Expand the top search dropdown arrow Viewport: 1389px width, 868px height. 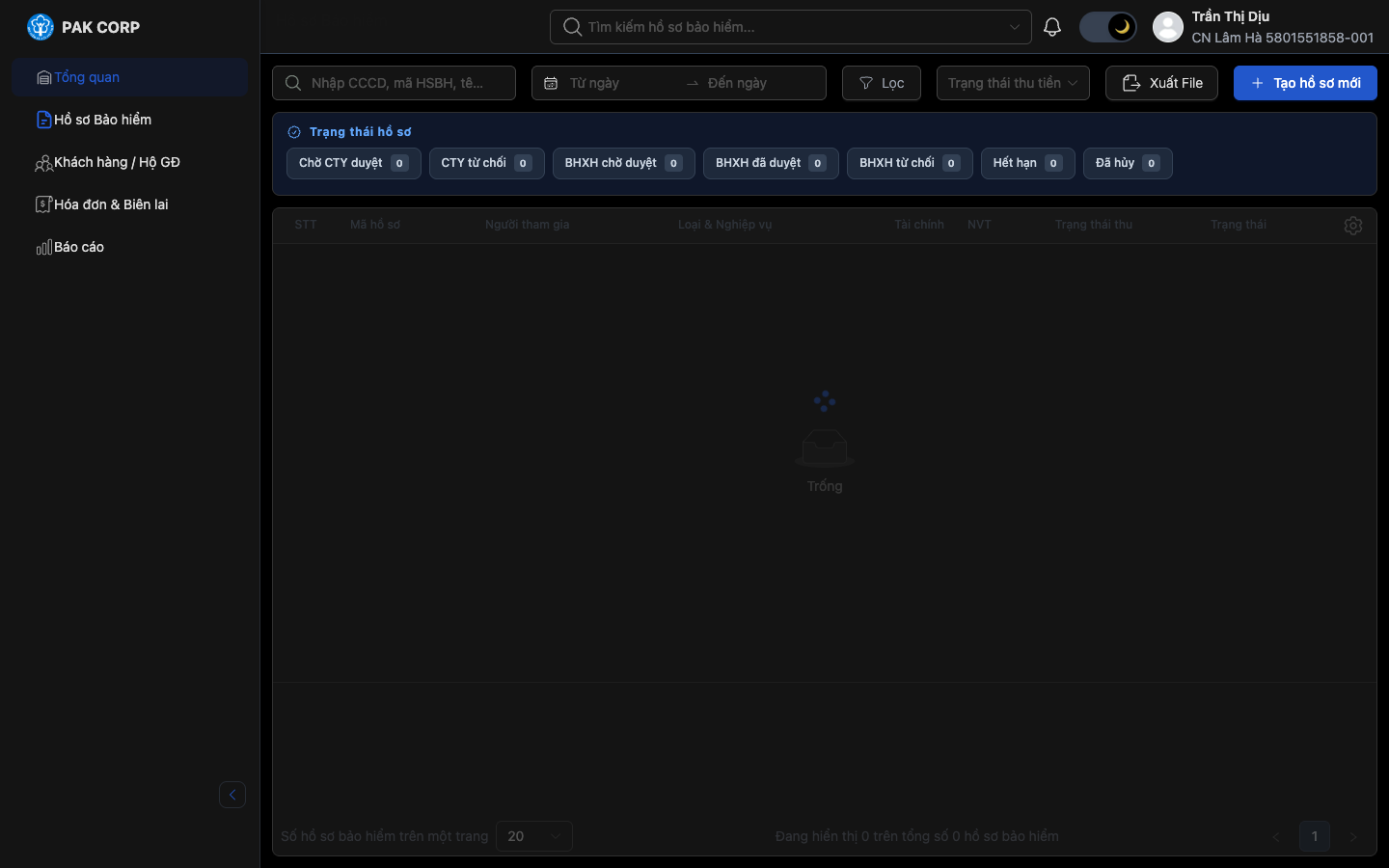pos(1015,27)
